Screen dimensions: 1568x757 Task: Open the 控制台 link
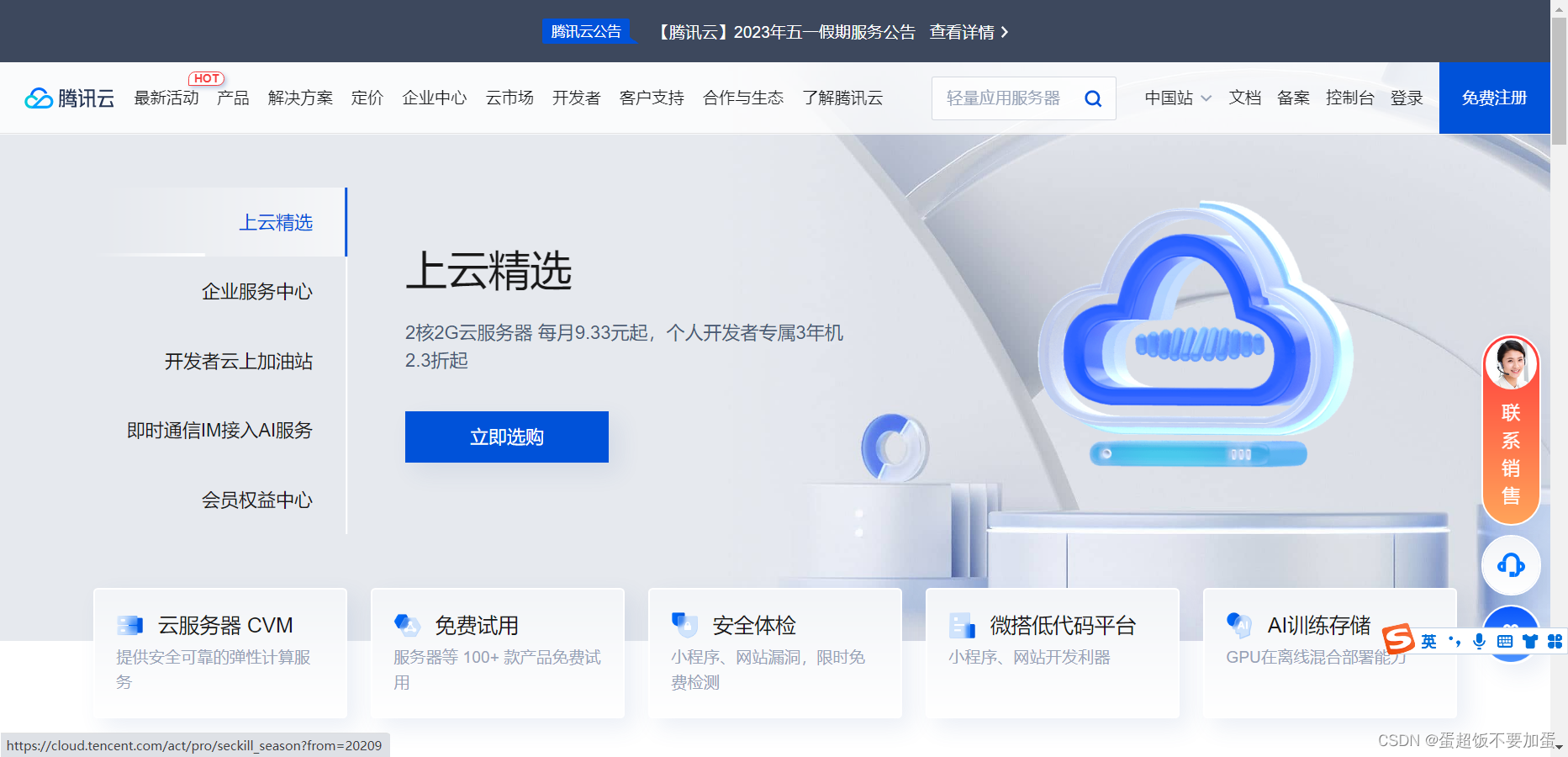(1350, 98)
